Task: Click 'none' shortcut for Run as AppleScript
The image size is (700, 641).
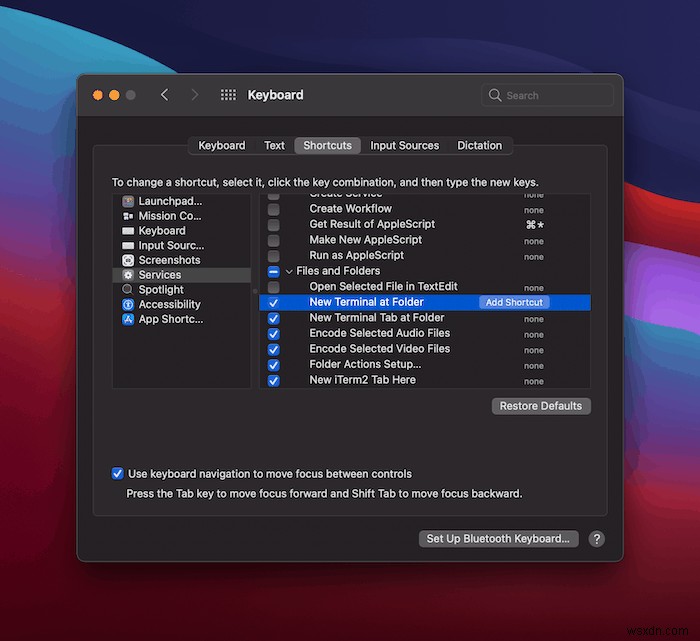Action: tap(533, 257)
